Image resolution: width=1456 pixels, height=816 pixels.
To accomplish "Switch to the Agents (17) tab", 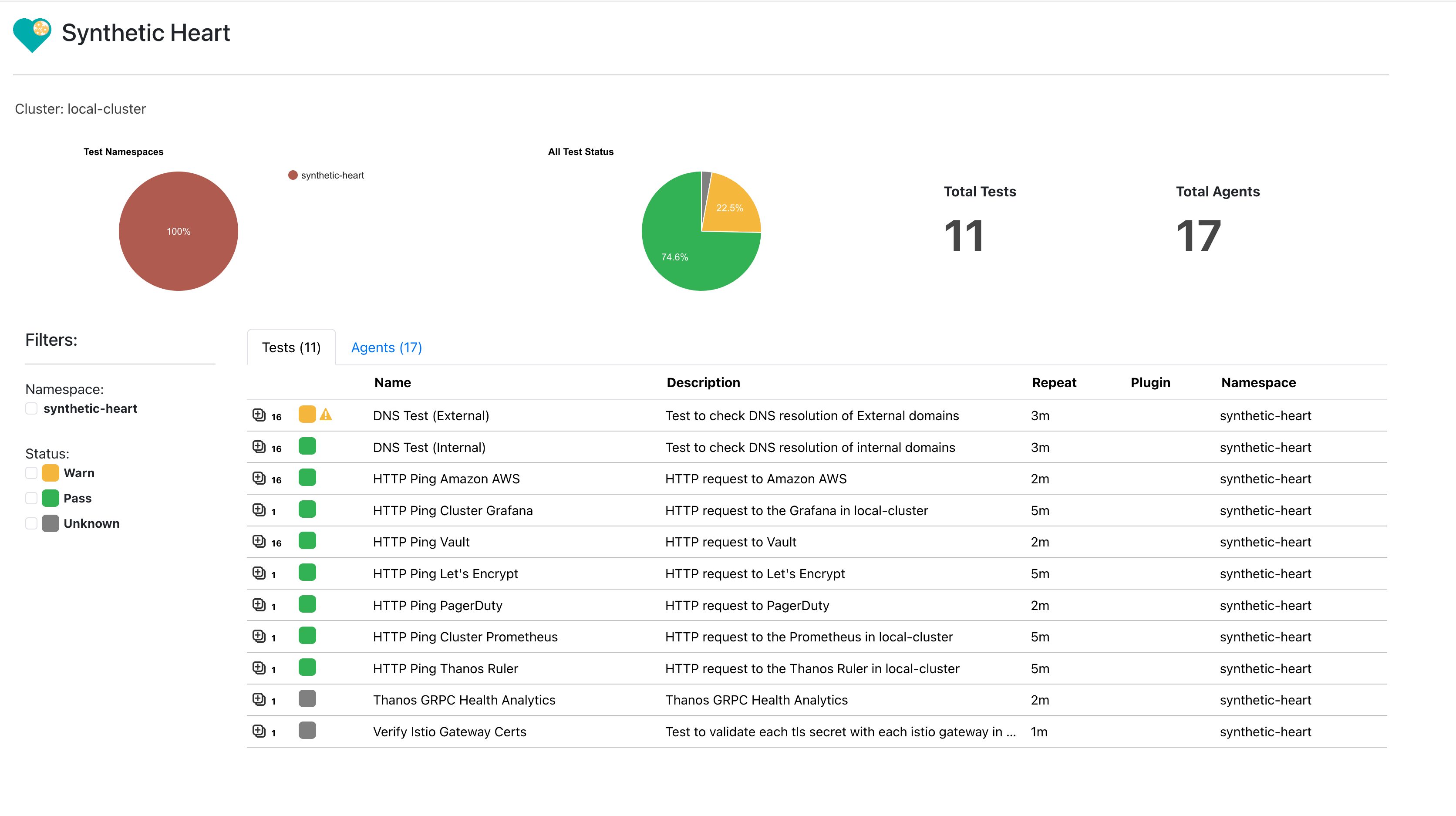I will click(386, 347).
